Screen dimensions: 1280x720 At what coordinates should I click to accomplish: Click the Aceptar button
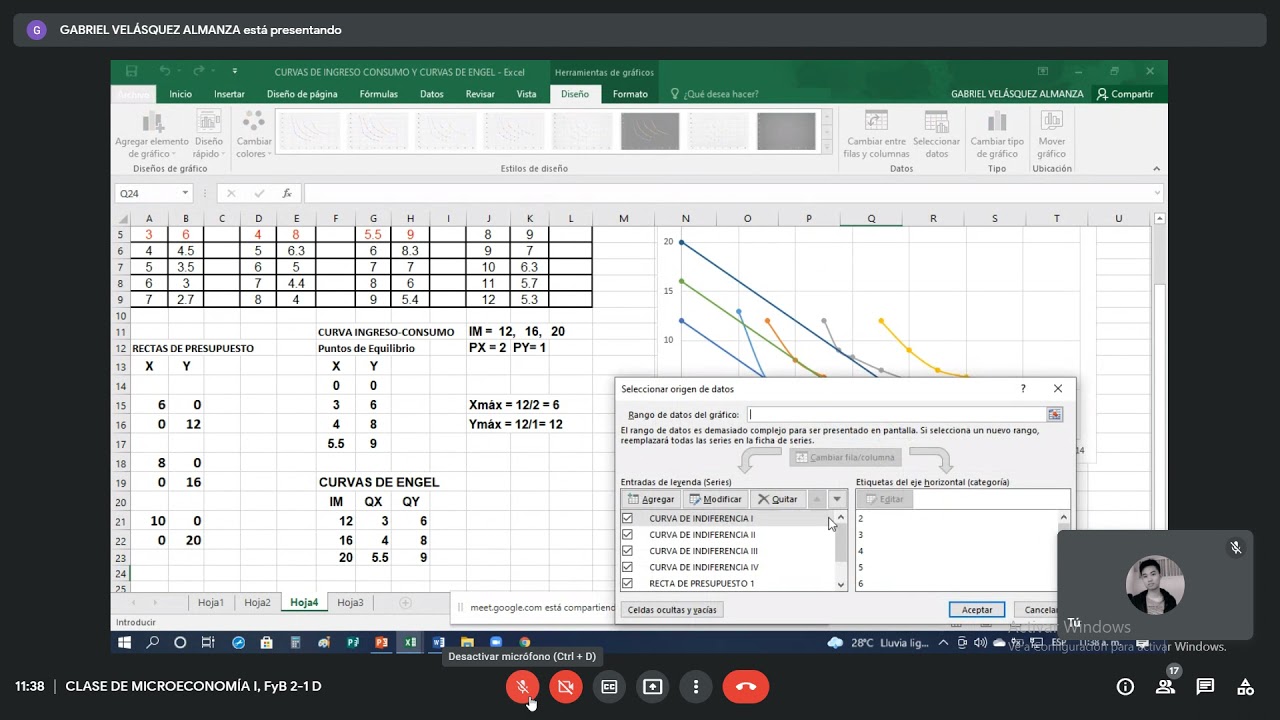coord(977,609)
